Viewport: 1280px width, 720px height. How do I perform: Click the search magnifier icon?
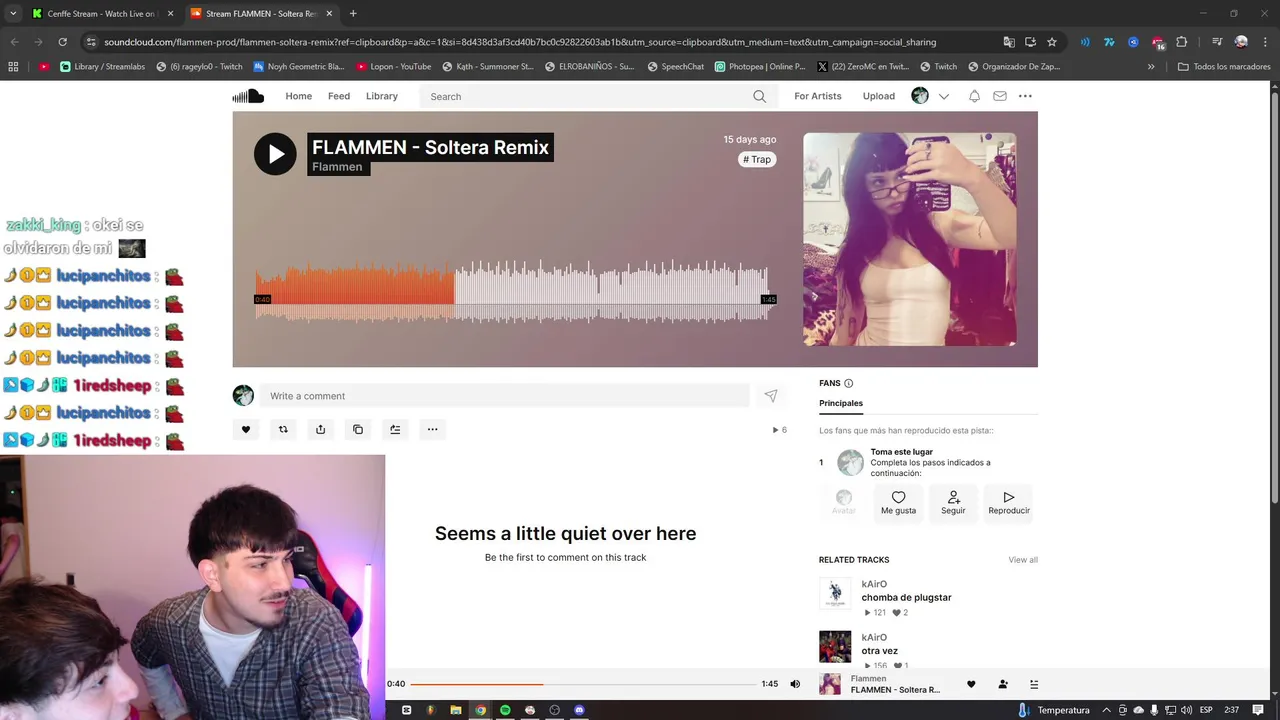coord(759,96)
